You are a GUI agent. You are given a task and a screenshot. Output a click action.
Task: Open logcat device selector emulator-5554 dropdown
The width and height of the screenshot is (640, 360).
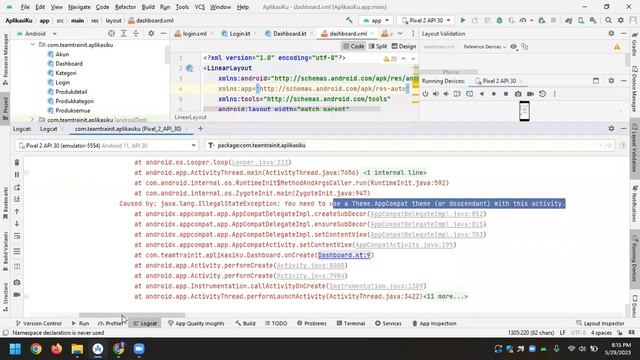107,145
